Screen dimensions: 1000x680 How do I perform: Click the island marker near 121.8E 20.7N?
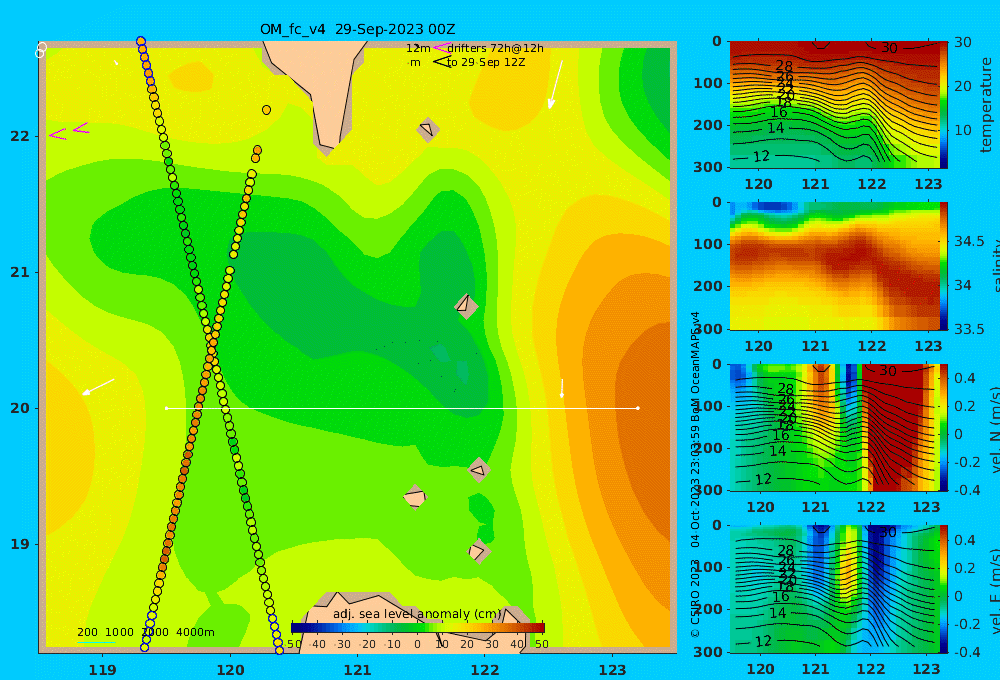[x=466, y=306]
